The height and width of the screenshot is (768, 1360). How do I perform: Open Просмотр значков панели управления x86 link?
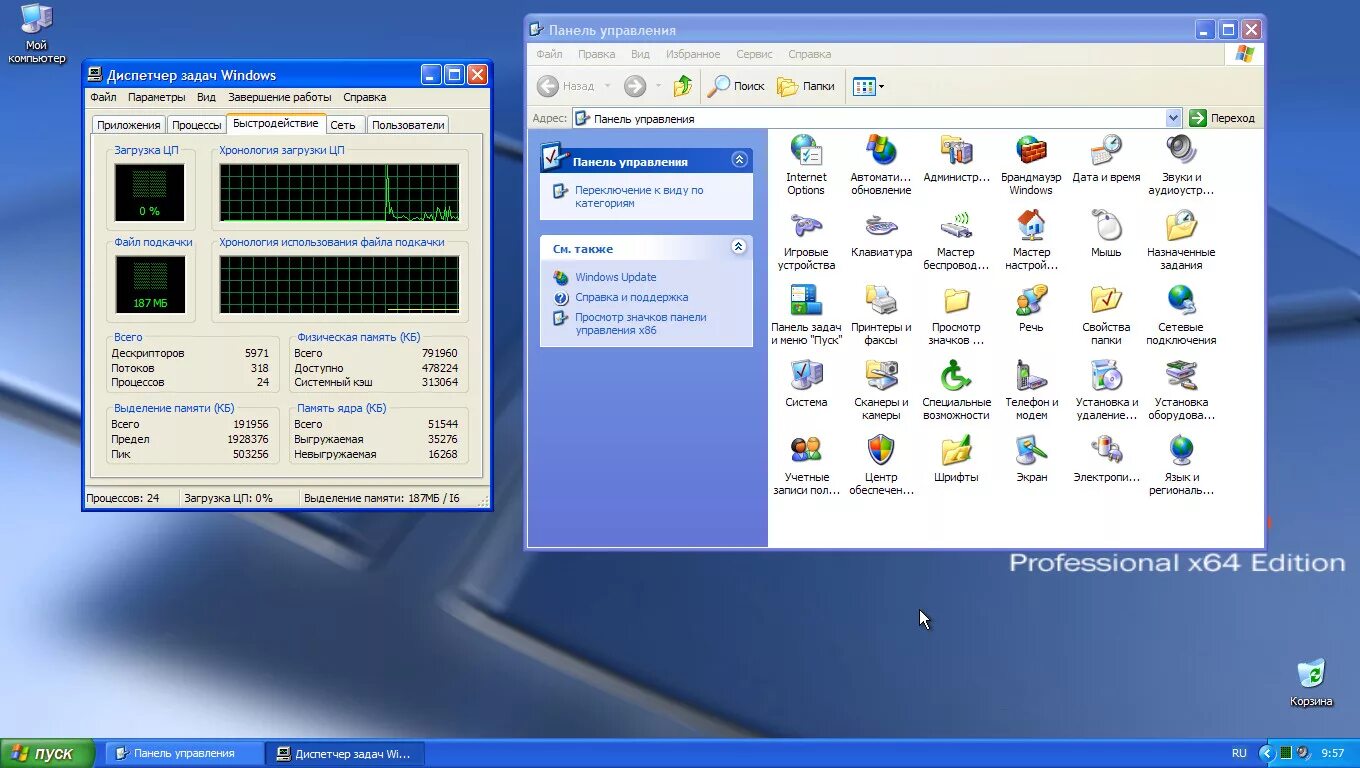click(x=640, y=323)
